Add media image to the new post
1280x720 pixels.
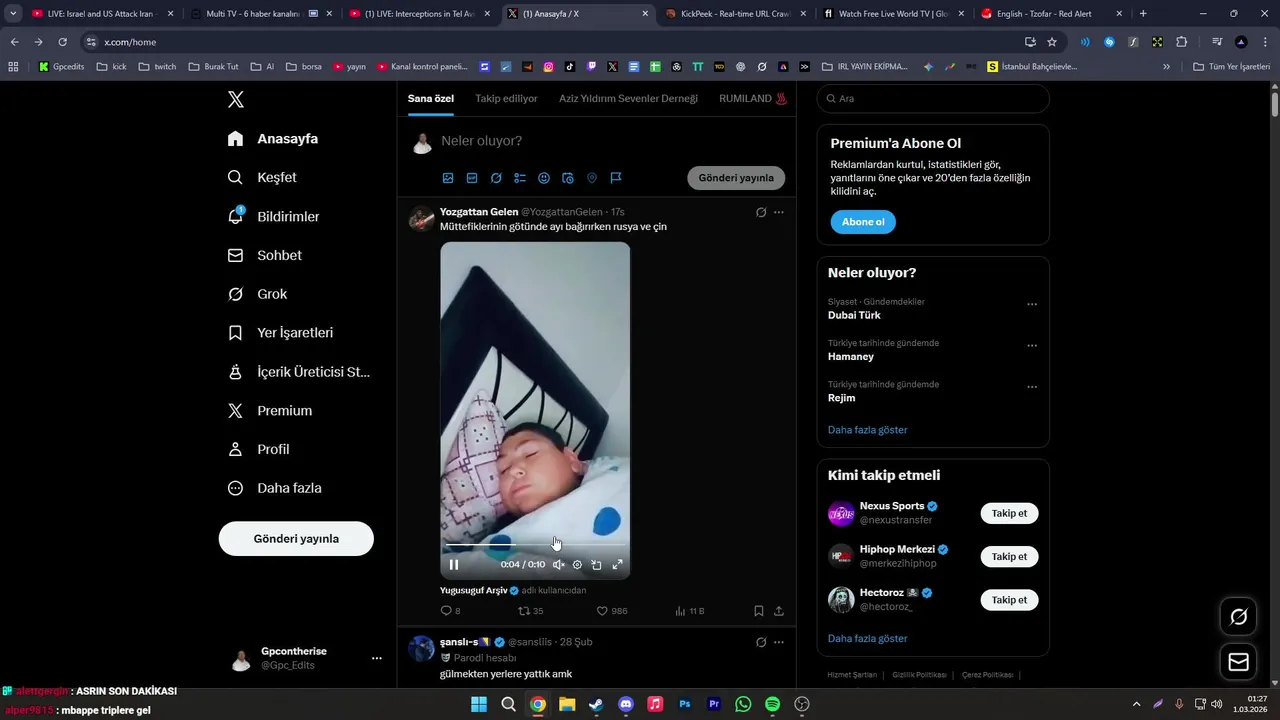click(x=448, y=178)
